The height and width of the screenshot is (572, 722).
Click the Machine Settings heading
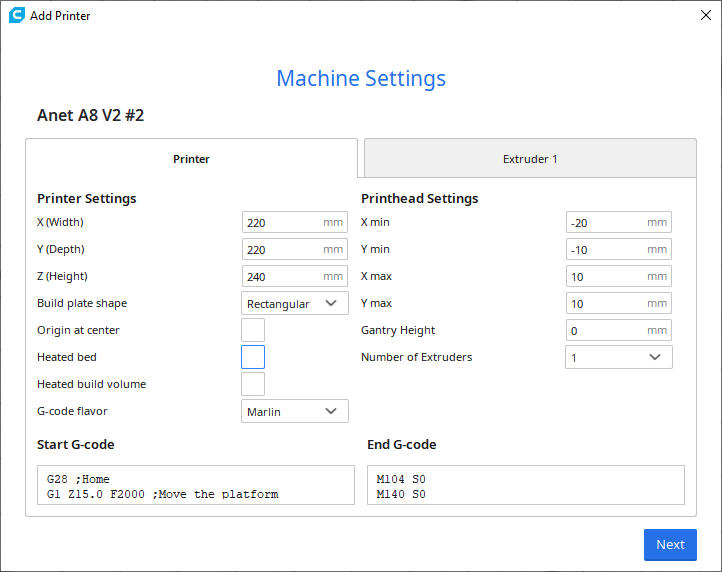coord(361,78)
